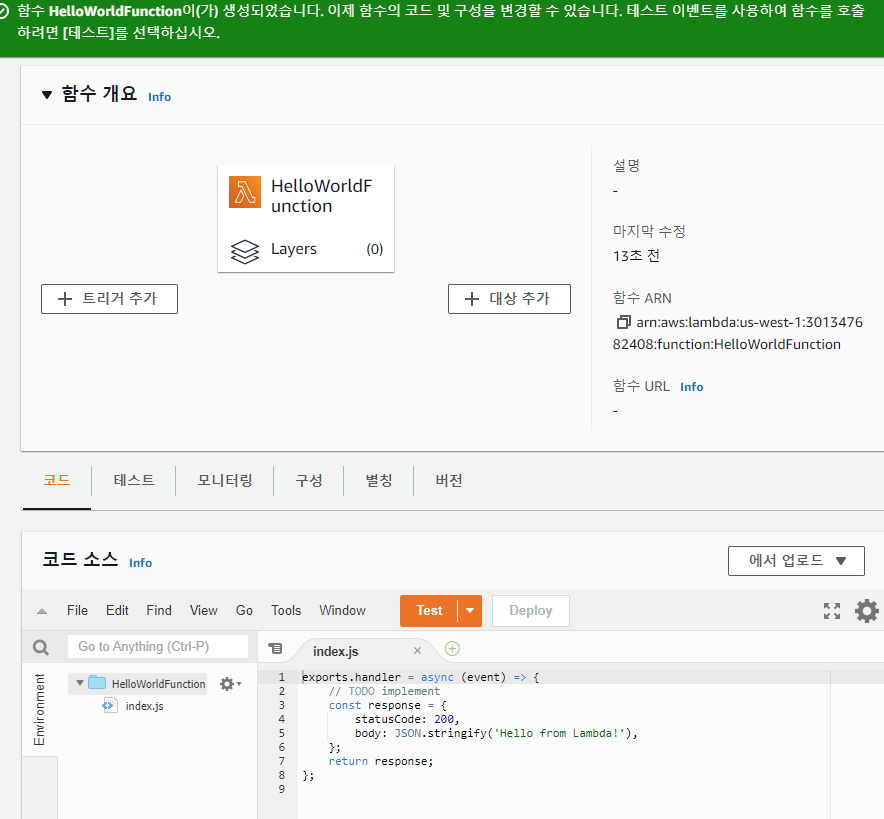Close the index.js editor tab

[x=417, y=650]
